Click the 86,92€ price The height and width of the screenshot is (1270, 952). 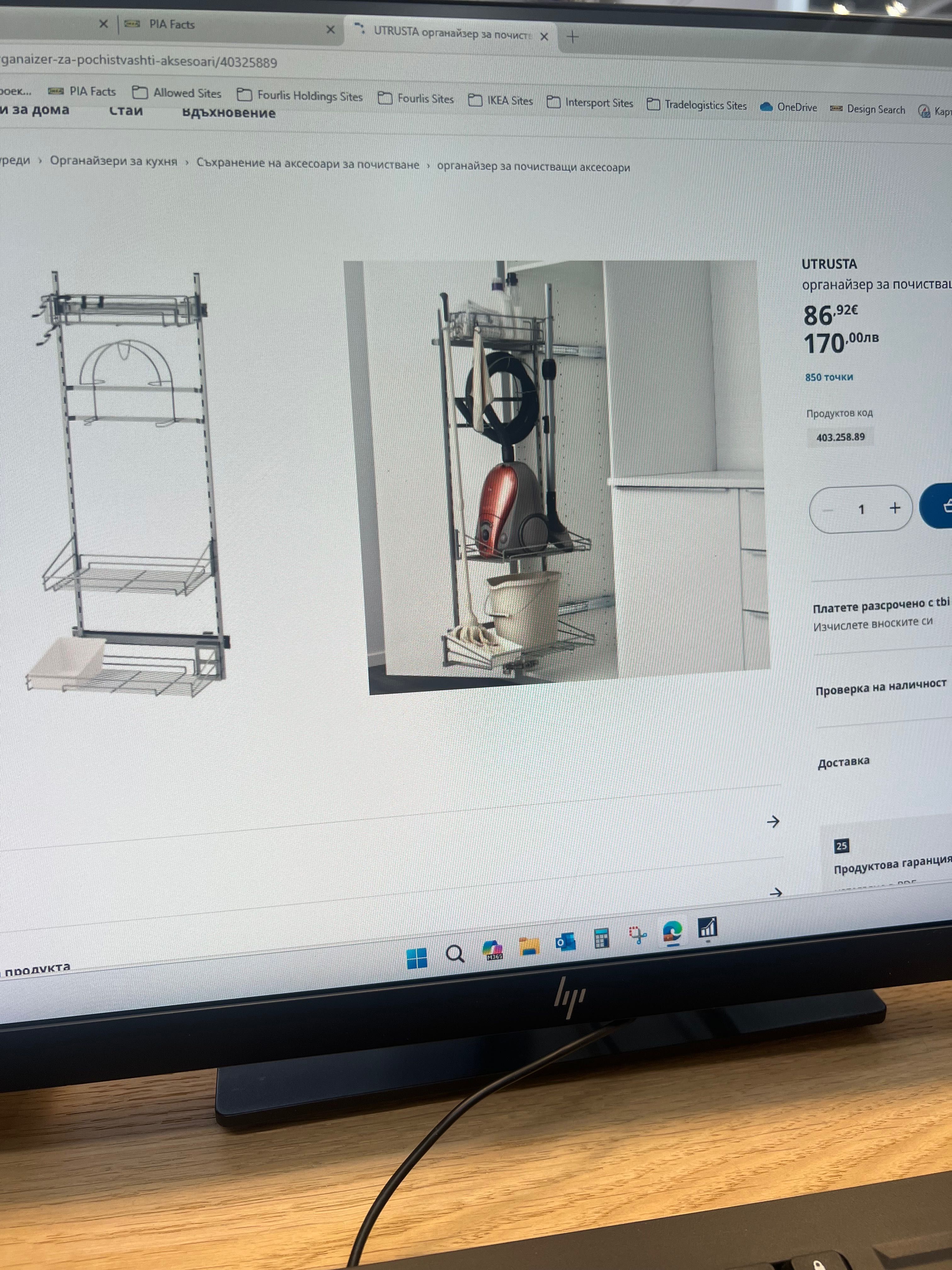830,314
